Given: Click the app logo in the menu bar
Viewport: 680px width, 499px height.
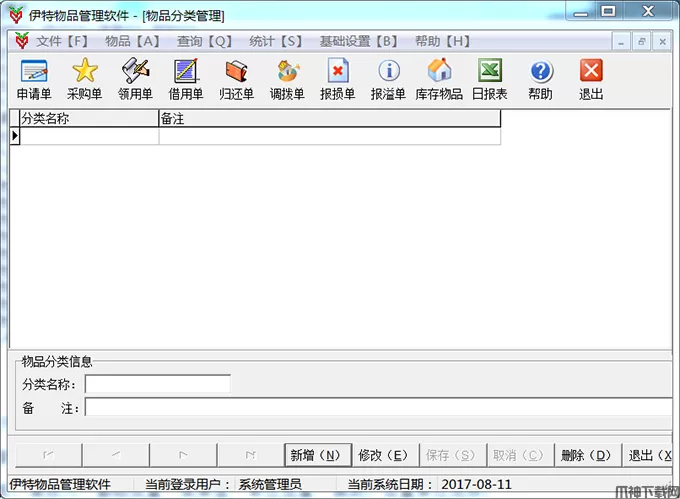Looking at the screenshot, I should pyautogui.click(x=22, y=41).
